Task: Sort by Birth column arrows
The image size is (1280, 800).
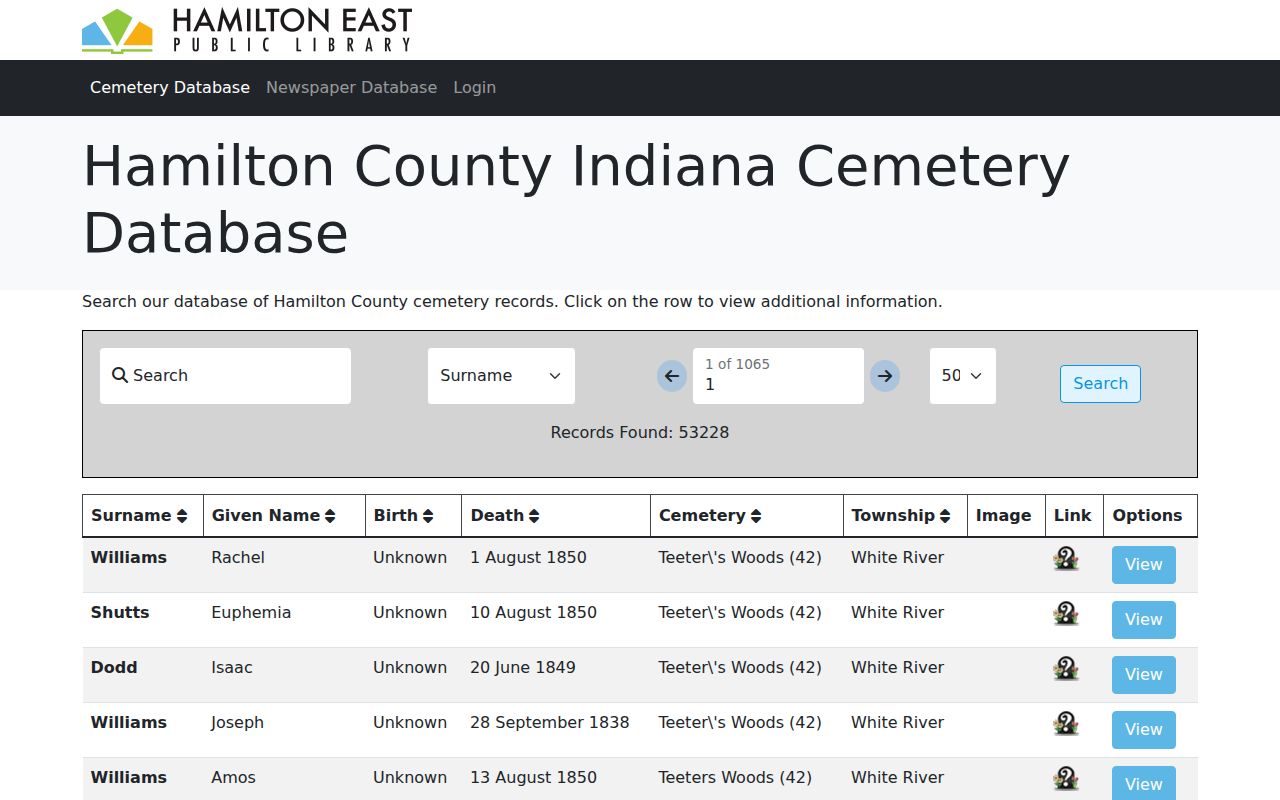Action: [x=428, y=516]
